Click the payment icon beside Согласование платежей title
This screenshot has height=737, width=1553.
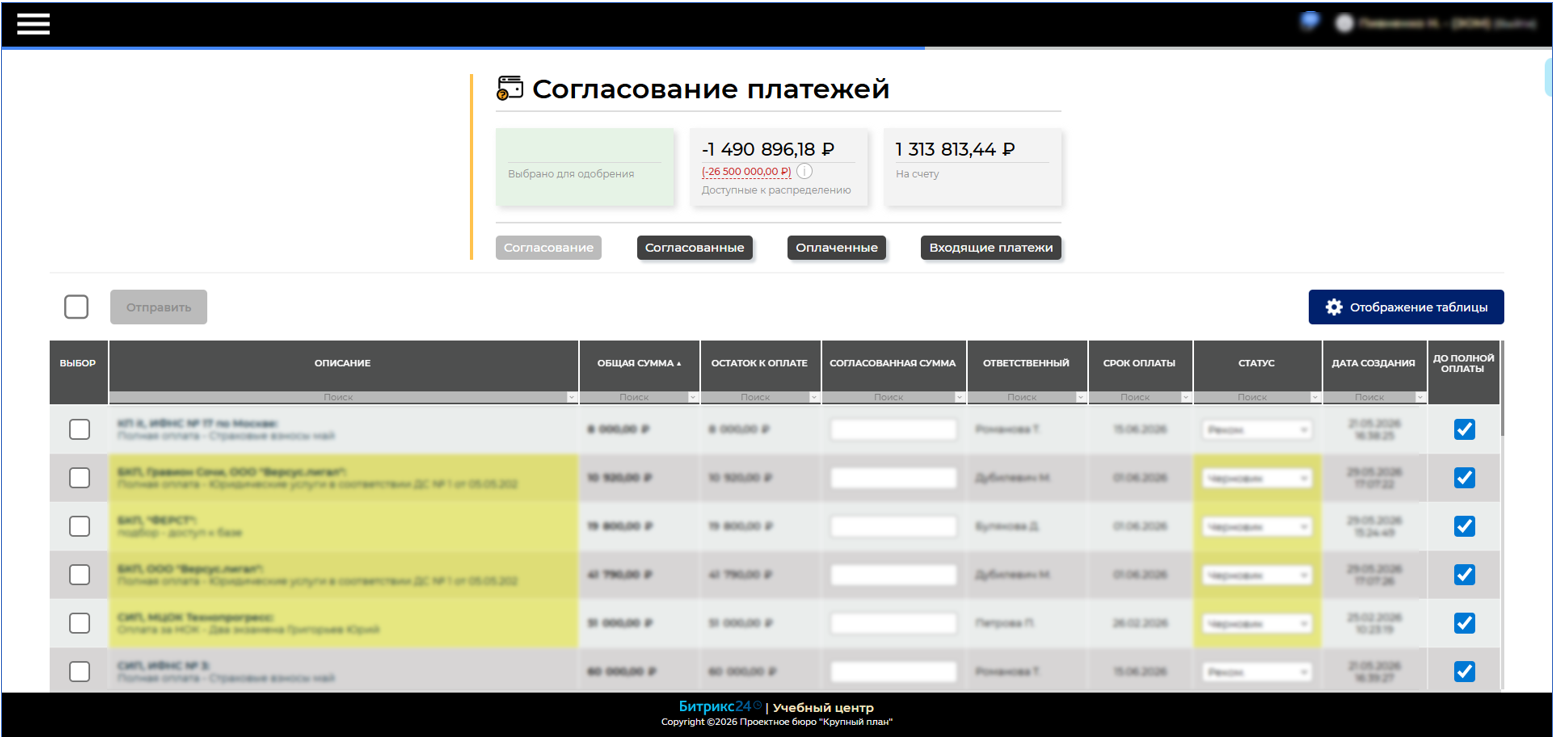[510, 88]
